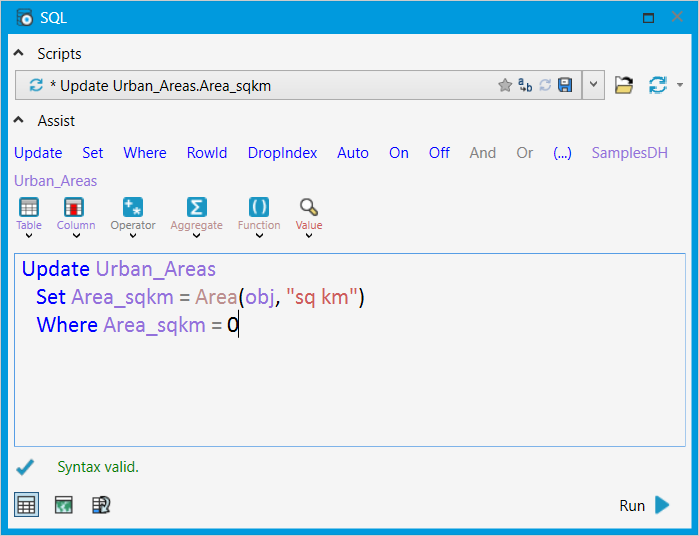
Task: Expand the Table dropdown chevron
Action: click(x=29, y=236)
